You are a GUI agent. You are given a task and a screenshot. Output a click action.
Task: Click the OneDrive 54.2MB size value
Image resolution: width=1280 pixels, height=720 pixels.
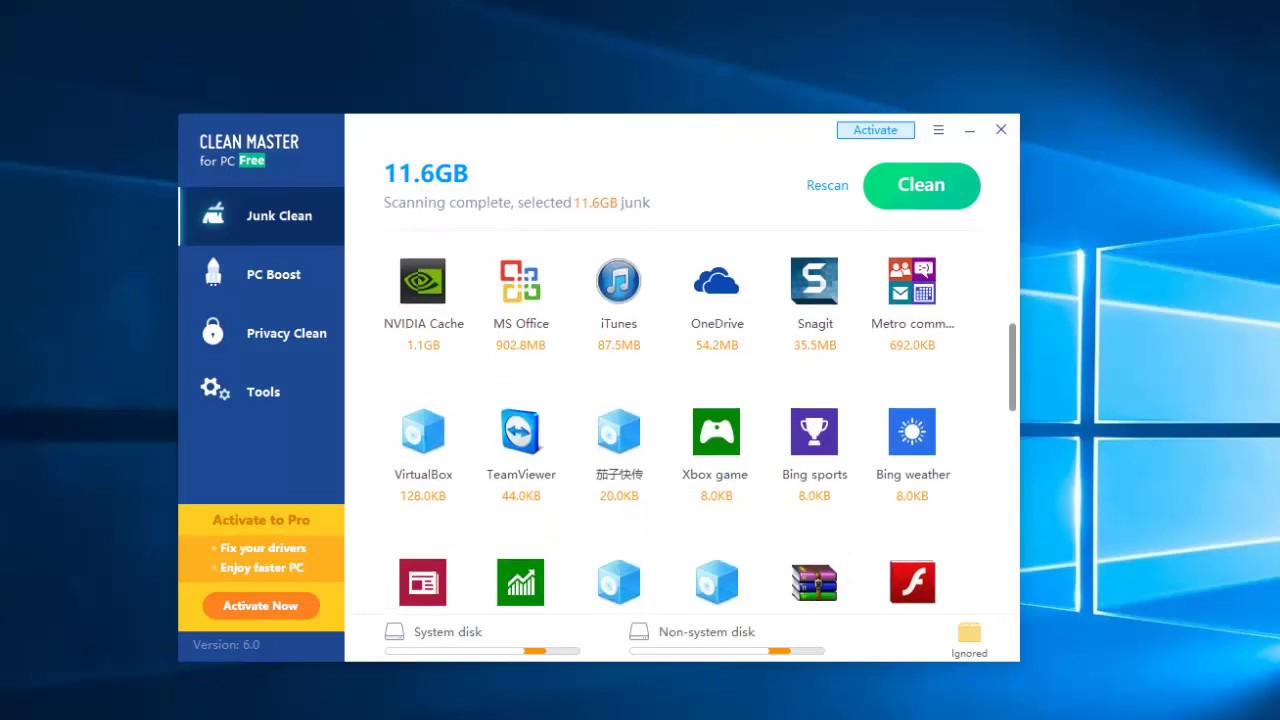[717, 345]
